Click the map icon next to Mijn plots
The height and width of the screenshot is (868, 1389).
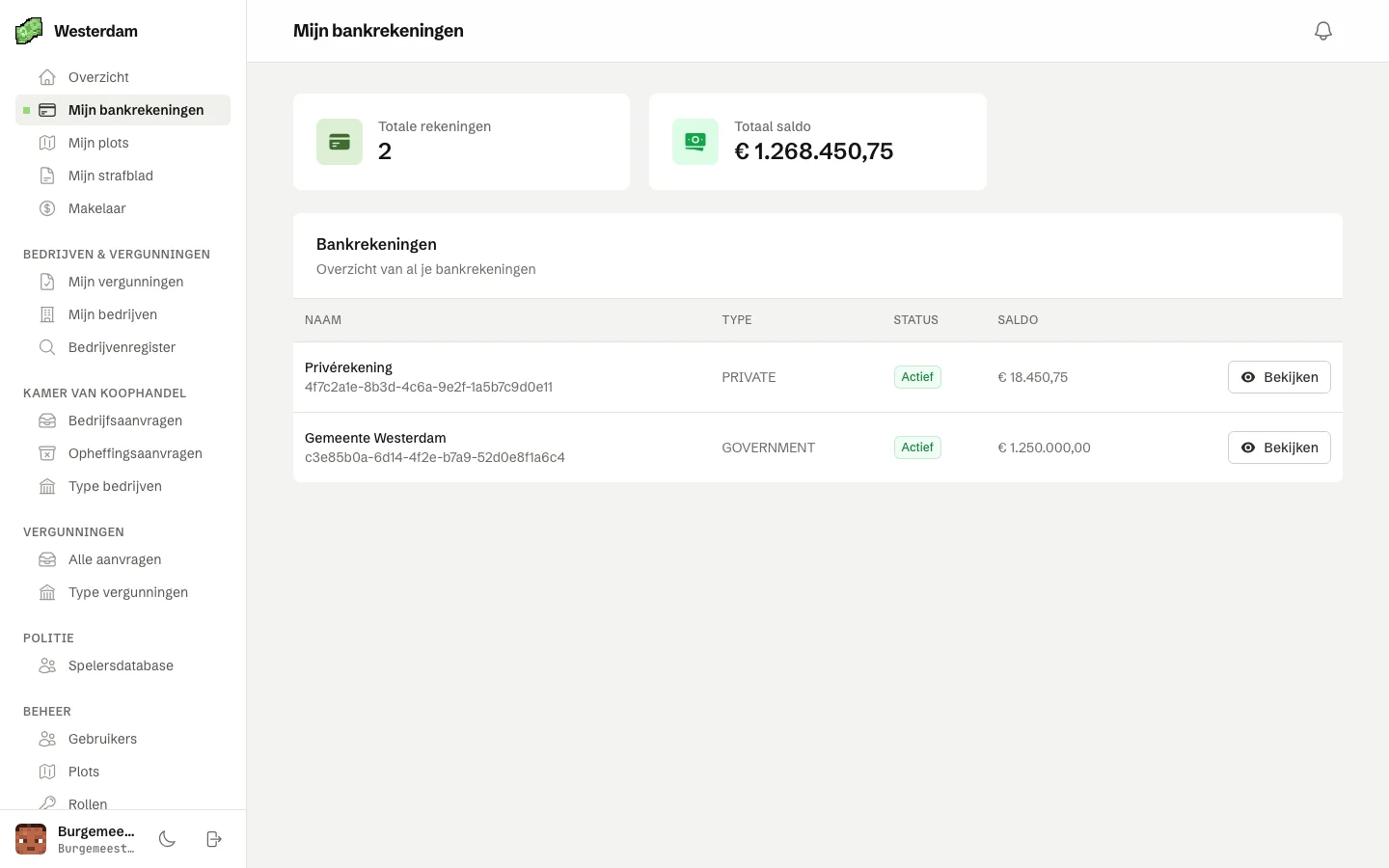(47, 143)
